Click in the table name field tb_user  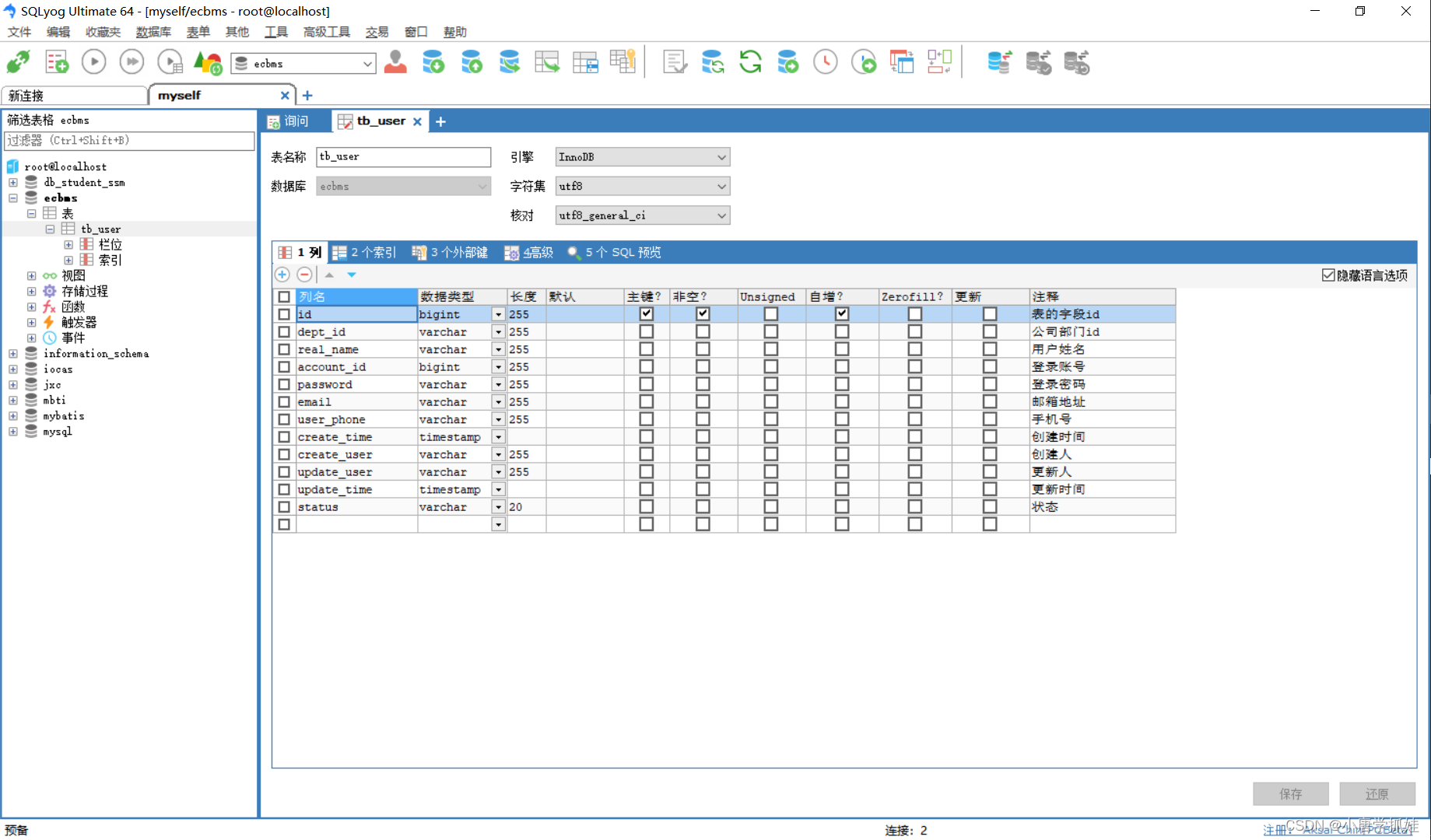pos(403,157)
